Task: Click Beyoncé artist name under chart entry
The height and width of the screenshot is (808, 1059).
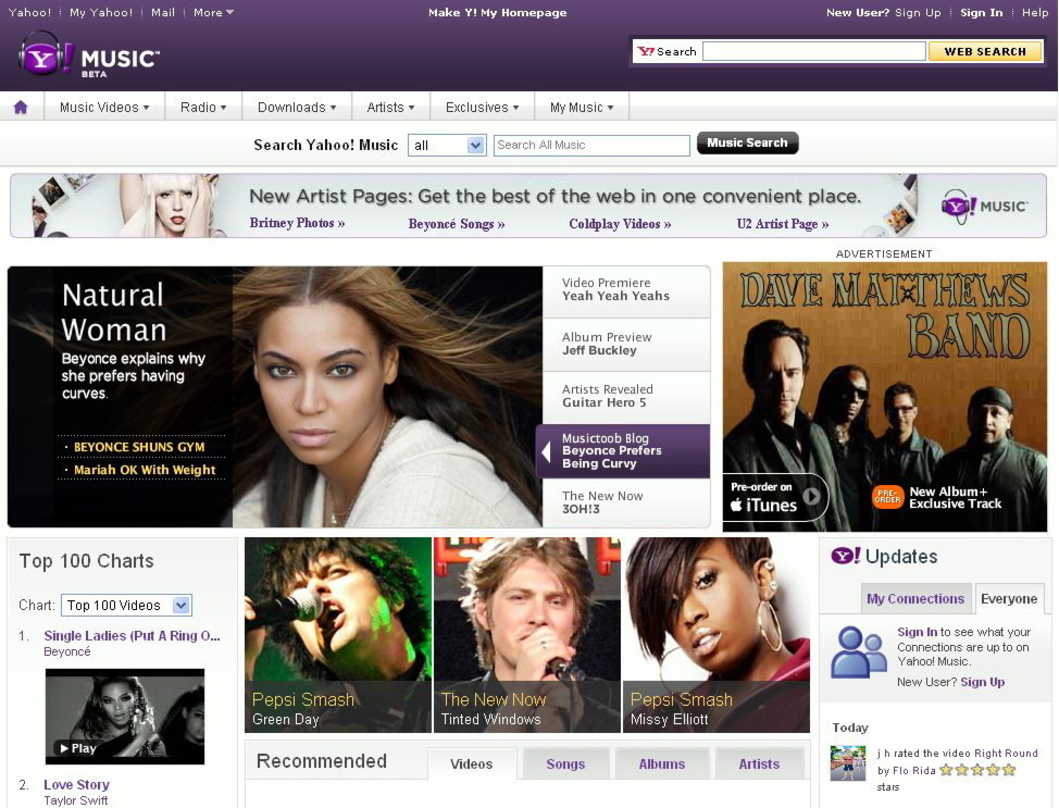Action: click(67, 651)
